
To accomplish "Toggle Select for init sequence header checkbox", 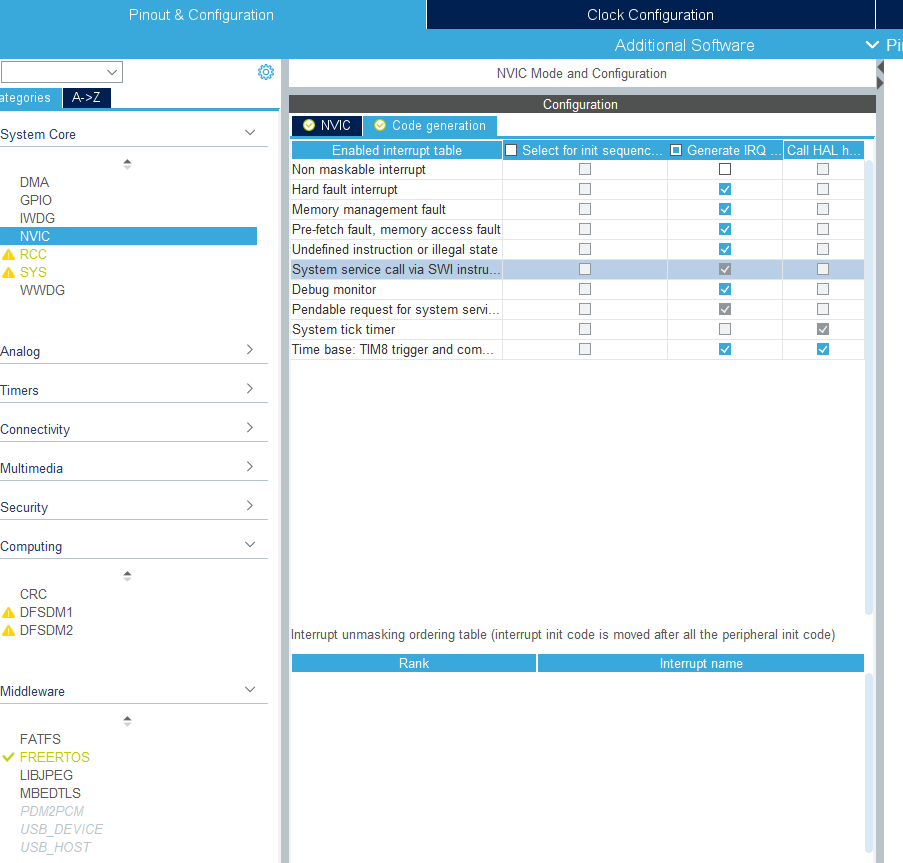I will point(511,150).
